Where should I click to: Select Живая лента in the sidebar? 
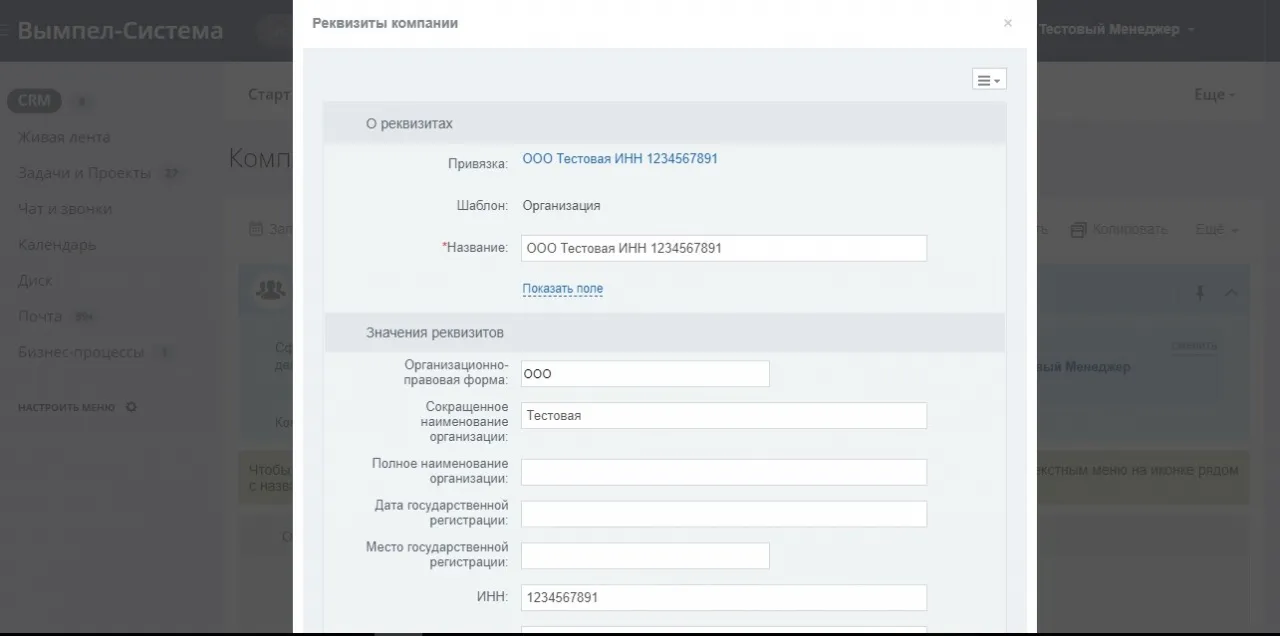coord(62,137)
